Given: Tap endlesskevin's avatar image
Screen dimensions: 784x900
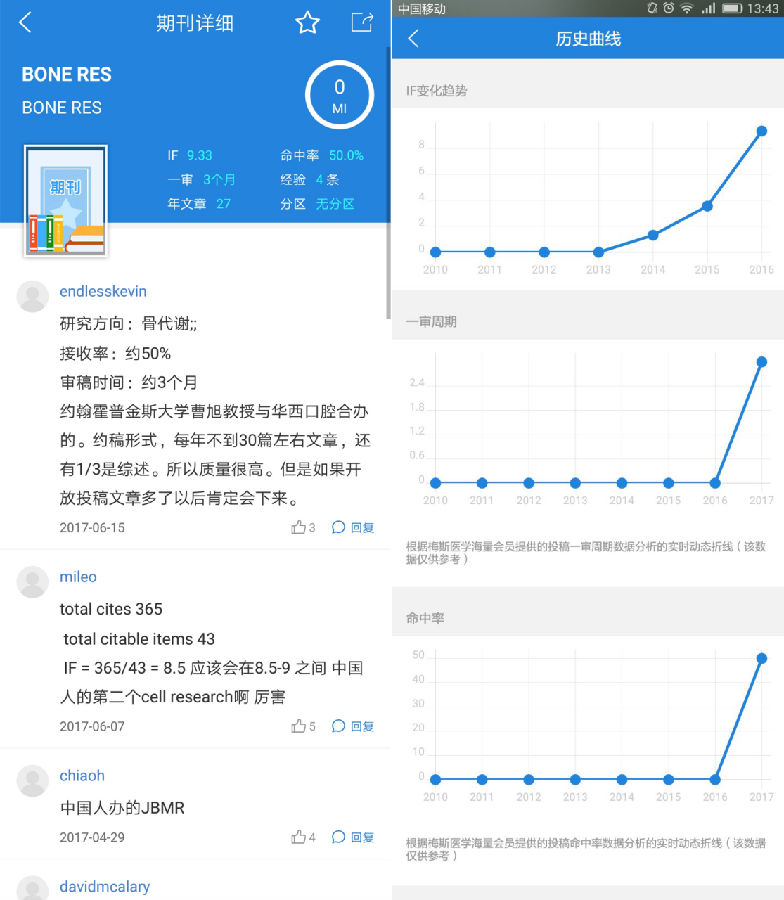Looking at the screenshot, I should [x=33, y=297].
